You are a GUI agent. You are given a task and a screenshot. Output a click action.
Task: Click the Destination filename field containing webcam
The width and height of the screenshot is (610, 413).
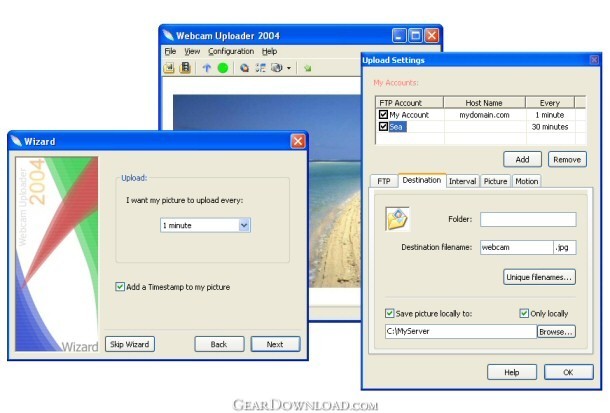pyautogui.click(x=516, y=247)
